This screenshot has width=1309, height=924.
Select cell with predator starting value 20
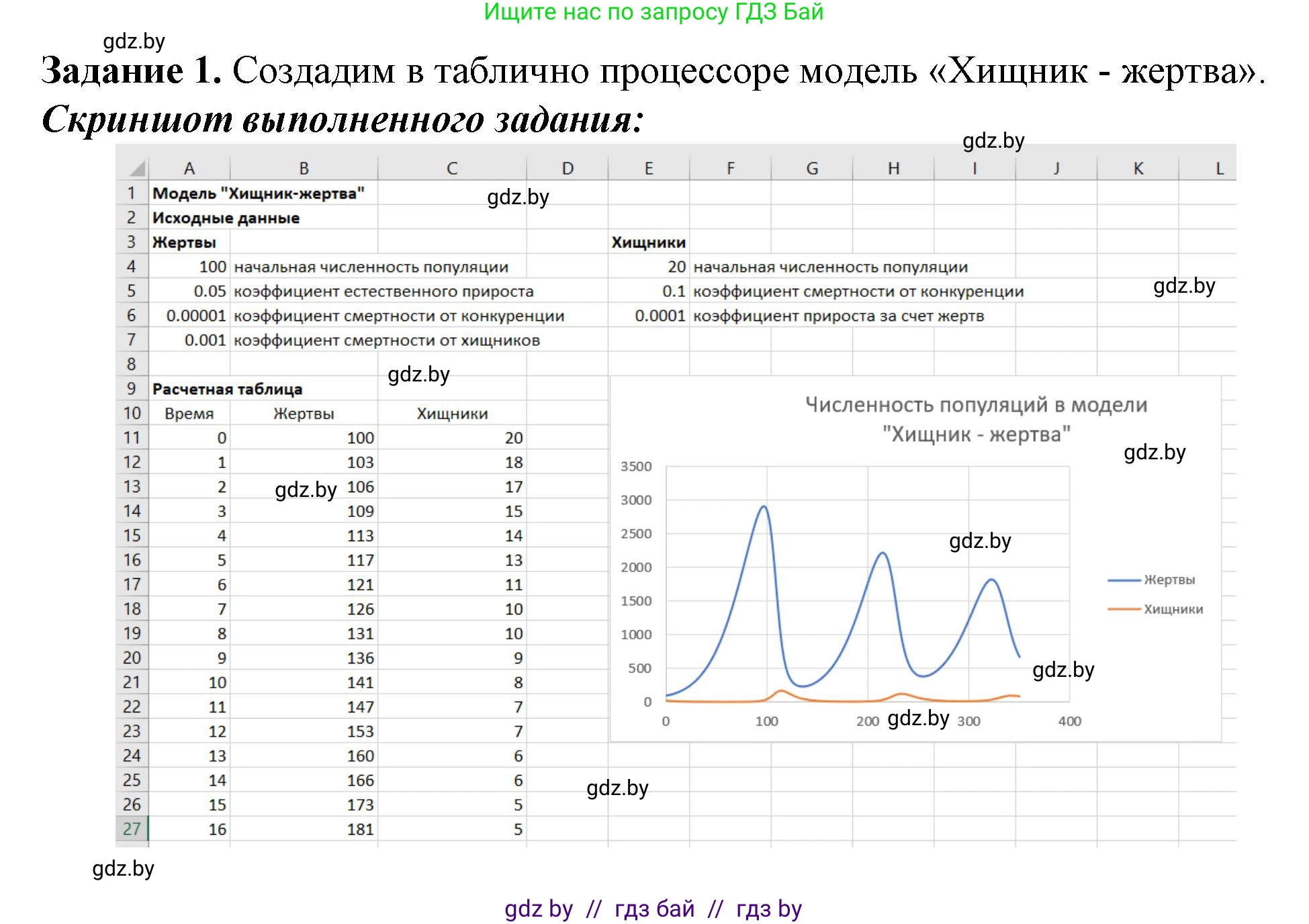click(648, 267)
